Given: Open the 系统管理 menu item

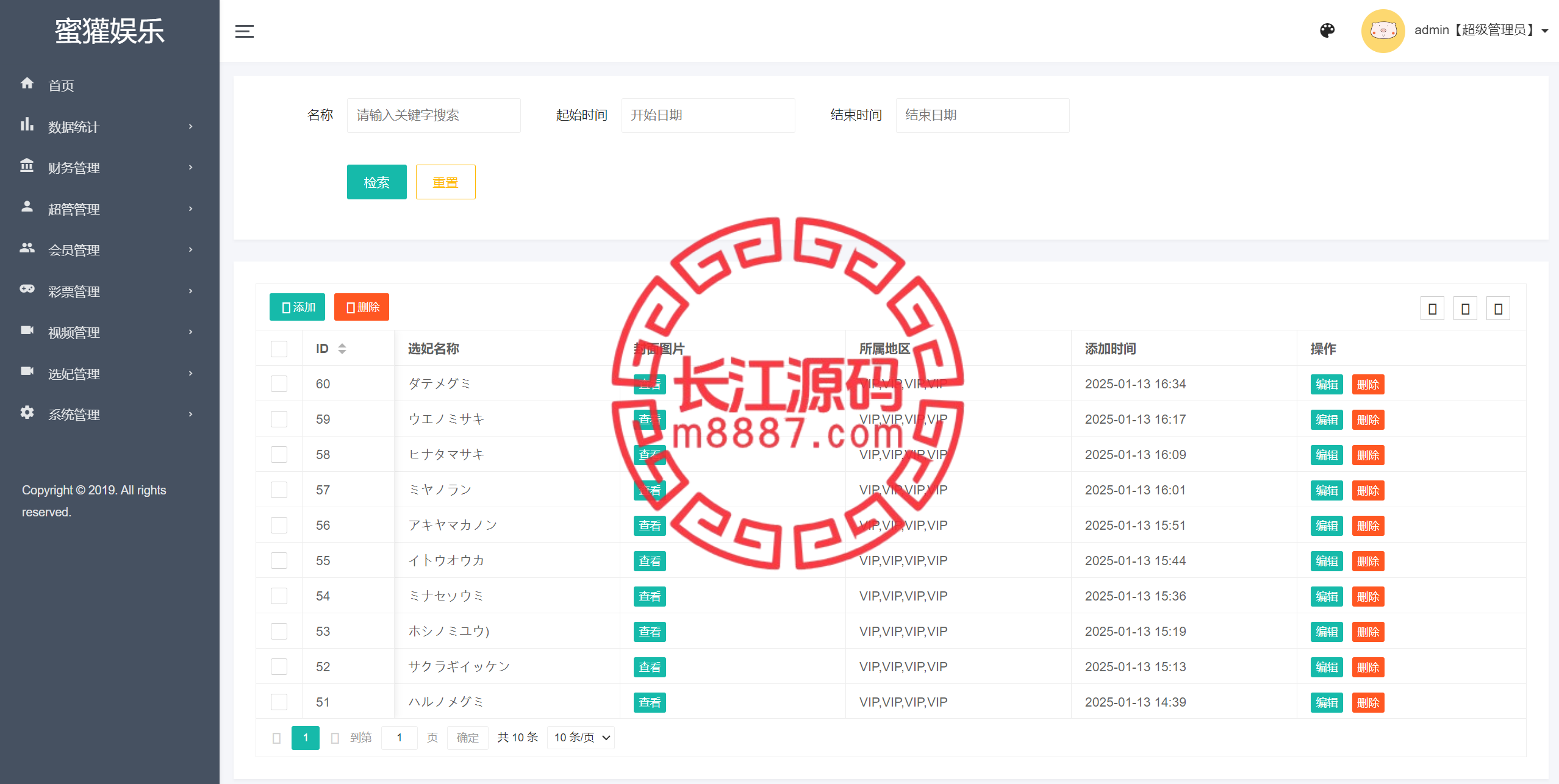Looking at the screenshot, I should (x=110, y=415).
